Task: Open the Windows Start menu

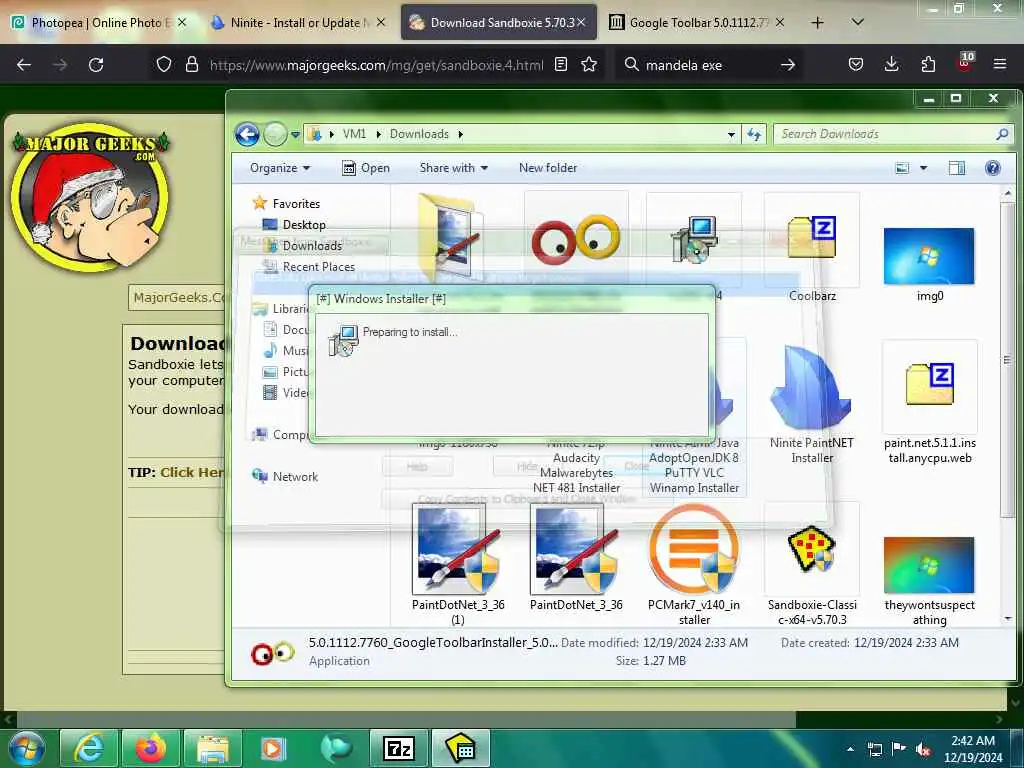Action: click(x=26, y=748)
